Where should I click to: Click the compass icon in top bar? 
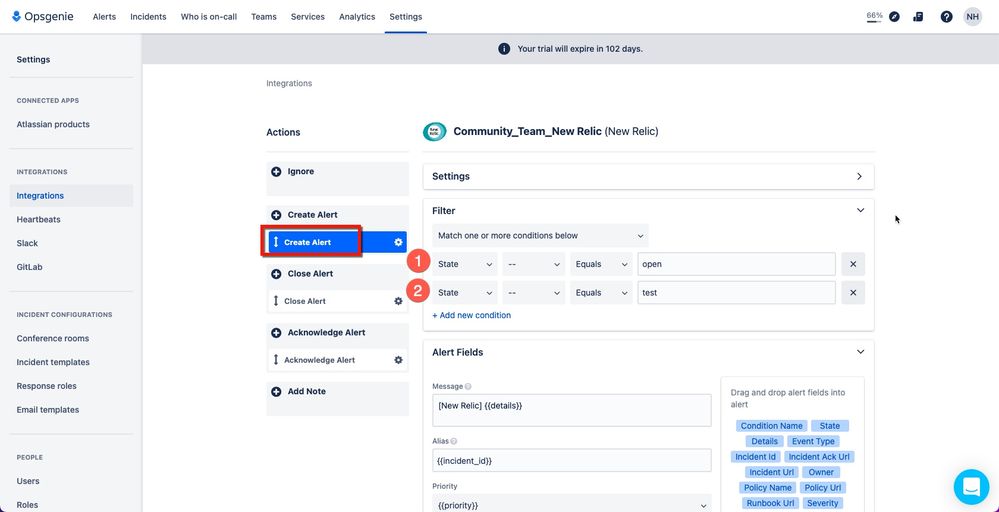pos(895,17)
